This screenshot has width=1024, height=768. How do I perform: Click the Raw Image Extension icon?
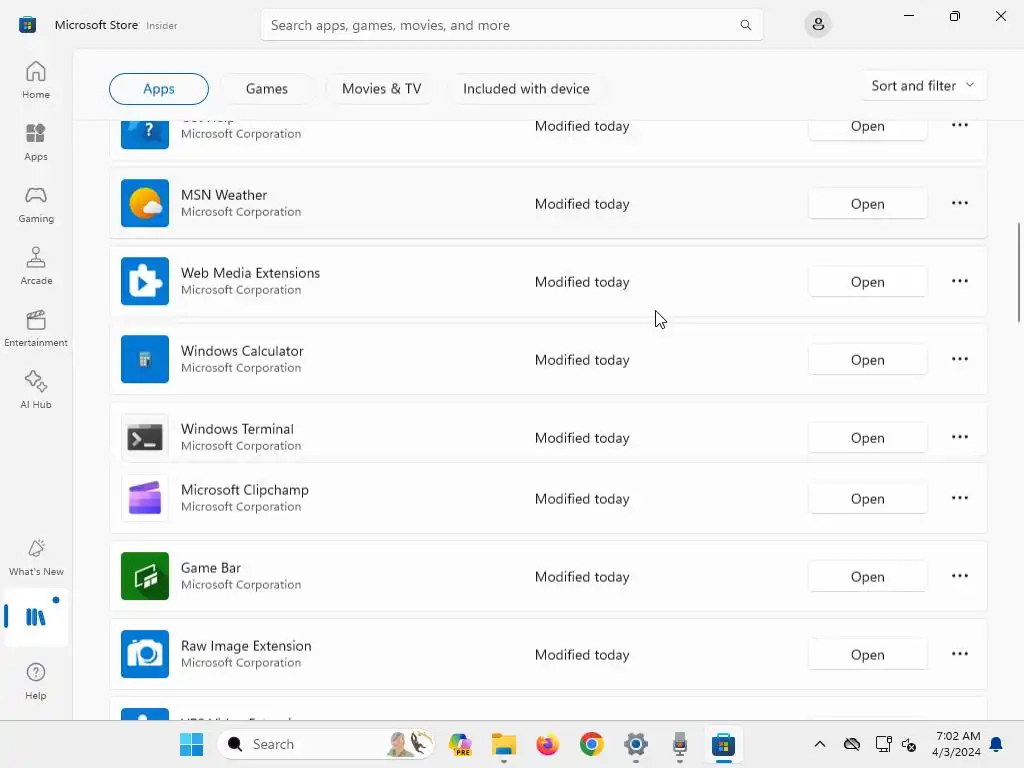(x=145, y=654)
